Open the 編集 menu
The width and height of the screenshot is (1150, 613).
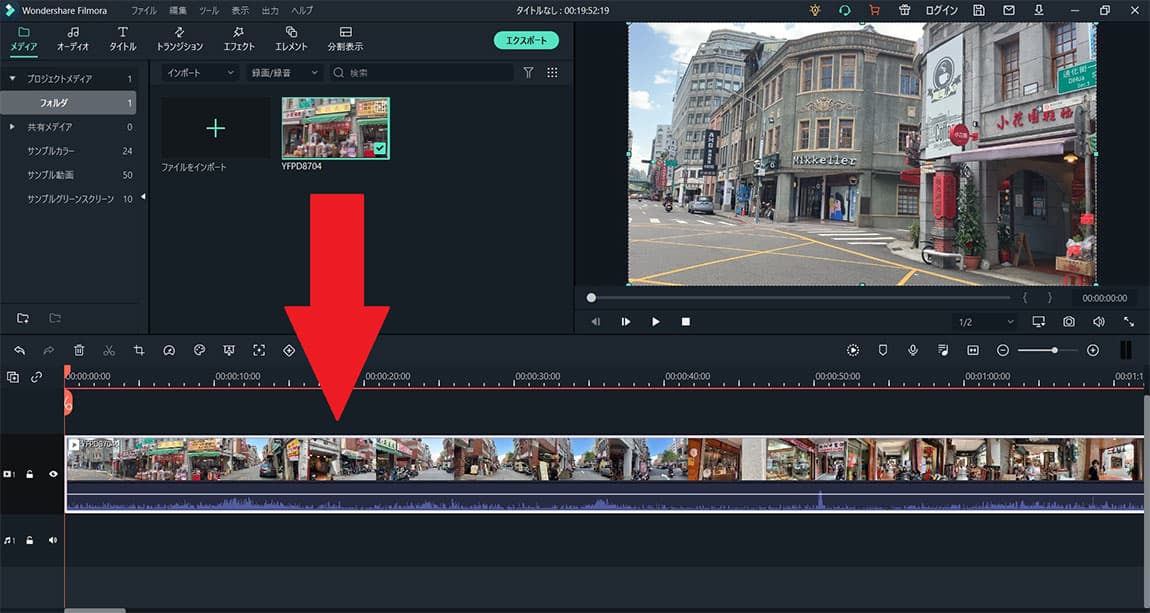click(178, 10)
